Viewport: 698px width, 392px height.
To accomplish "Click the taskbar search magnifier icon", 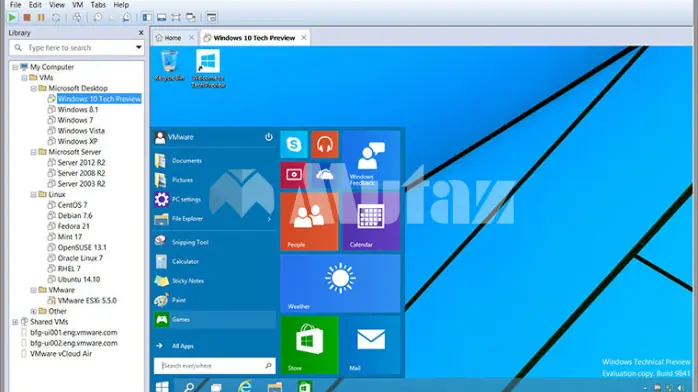I will pyautogui.click(x=189, y=387).
